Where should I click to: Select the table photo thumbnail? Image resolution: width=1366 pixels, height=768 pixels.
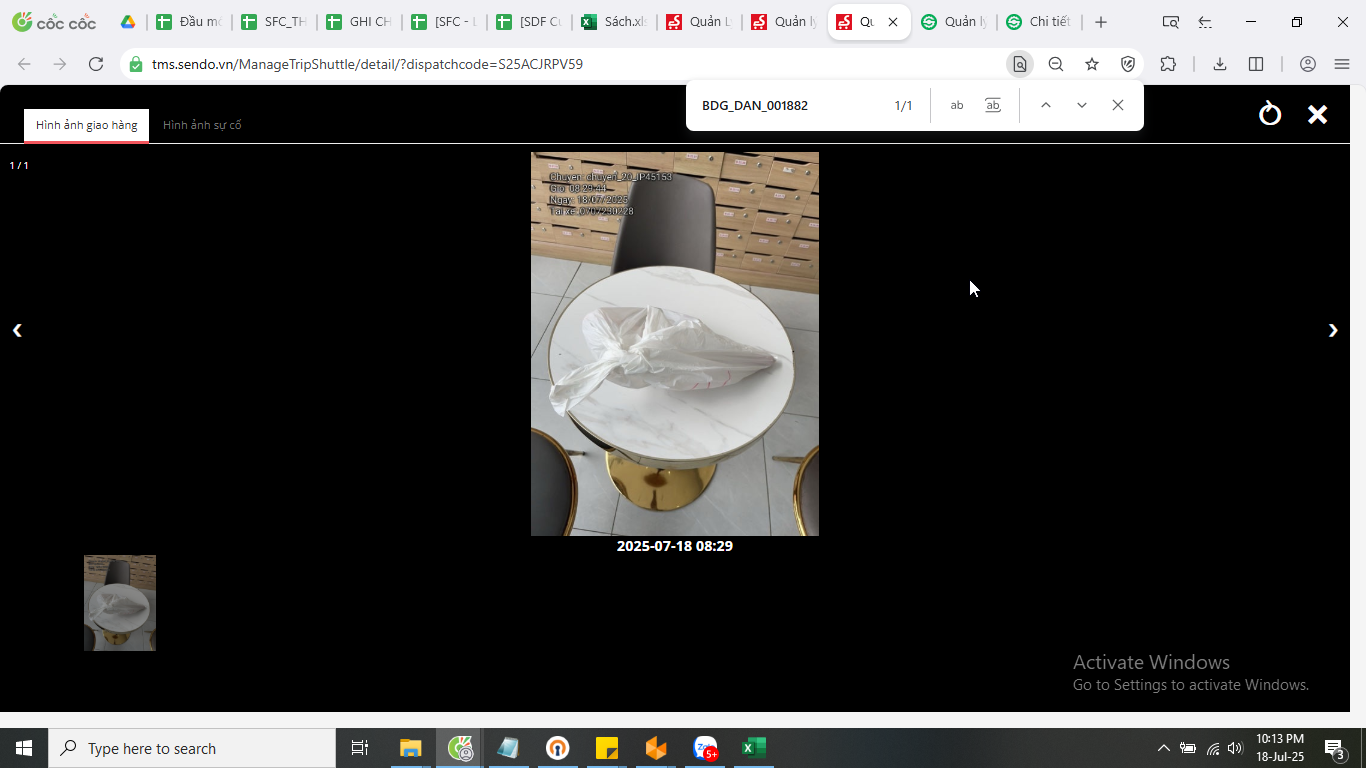pyautogui.click(x=120, y=603)
